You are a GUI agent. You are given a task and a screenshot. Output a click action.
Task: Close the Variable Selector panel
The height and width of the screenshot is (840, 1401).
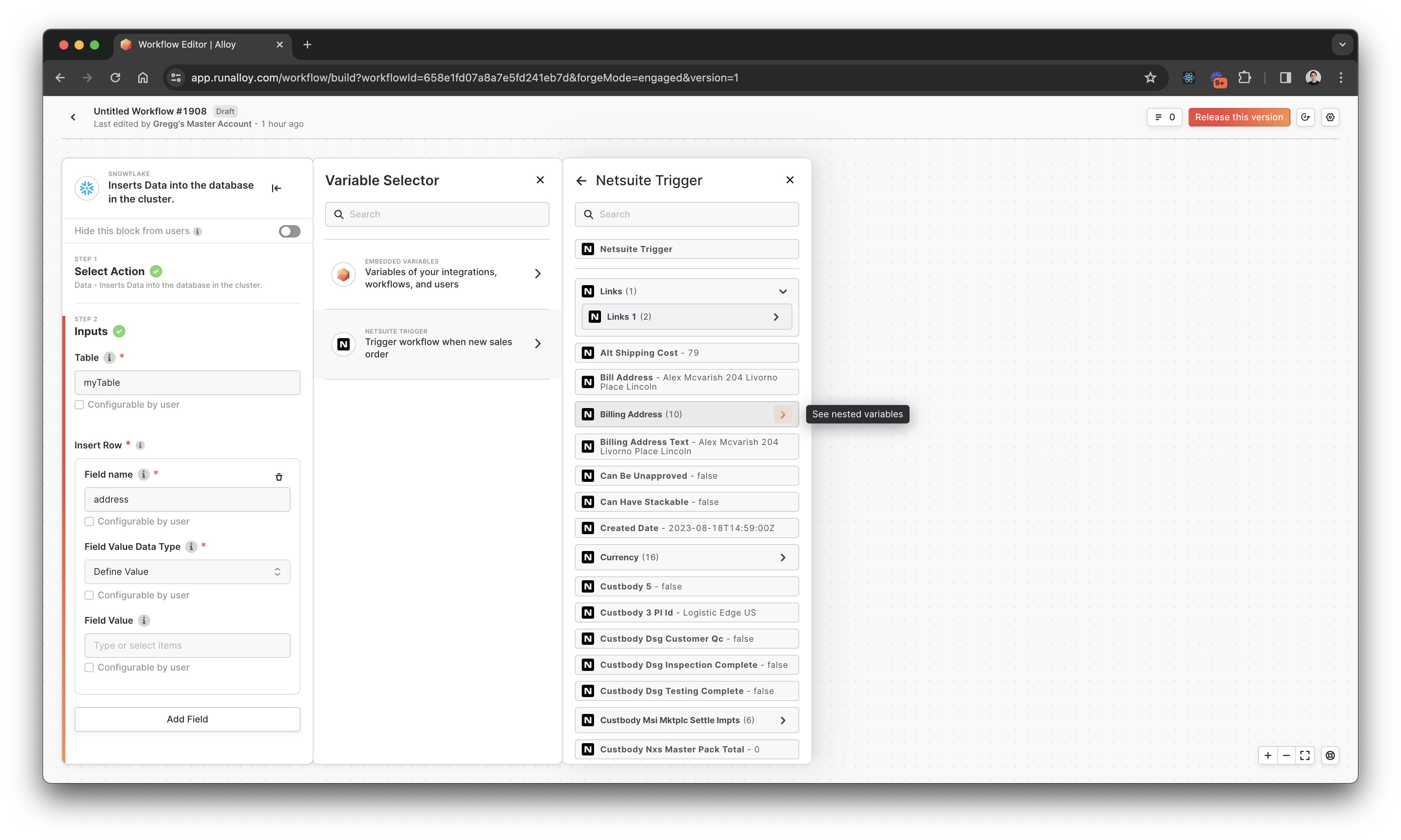[540, 180]
